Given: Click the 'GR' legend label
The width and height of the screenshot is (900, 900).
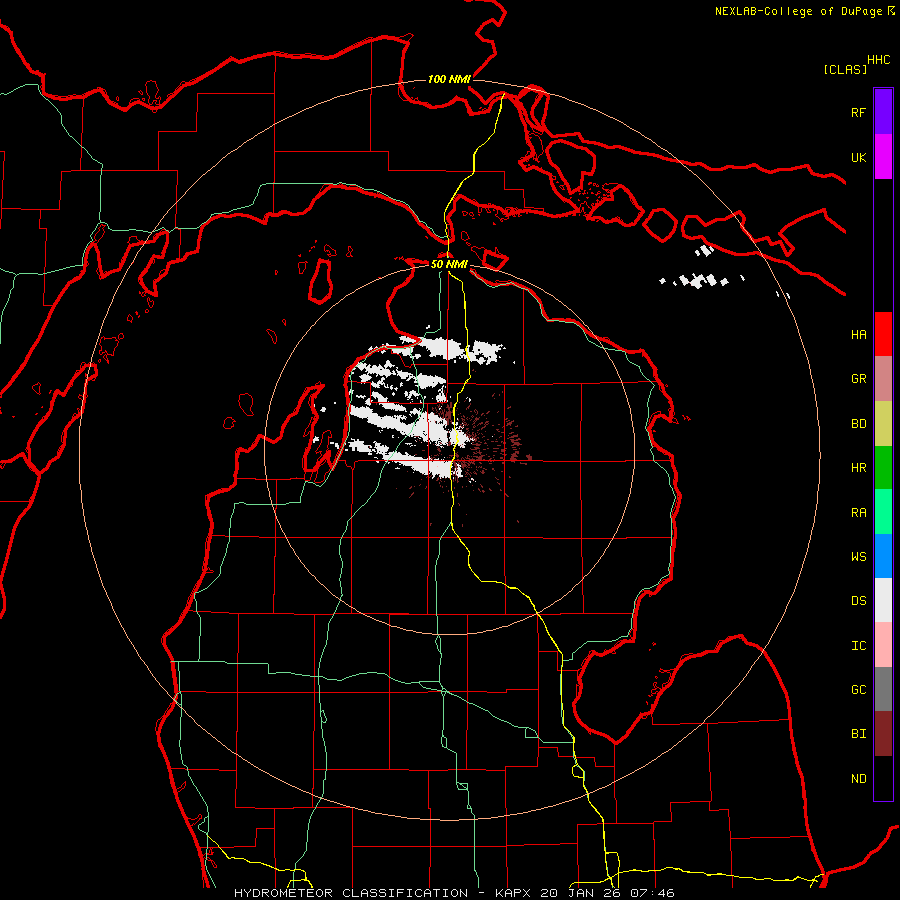Looking at the screenshot, I should pyautogui.click(x=858, y=379).
